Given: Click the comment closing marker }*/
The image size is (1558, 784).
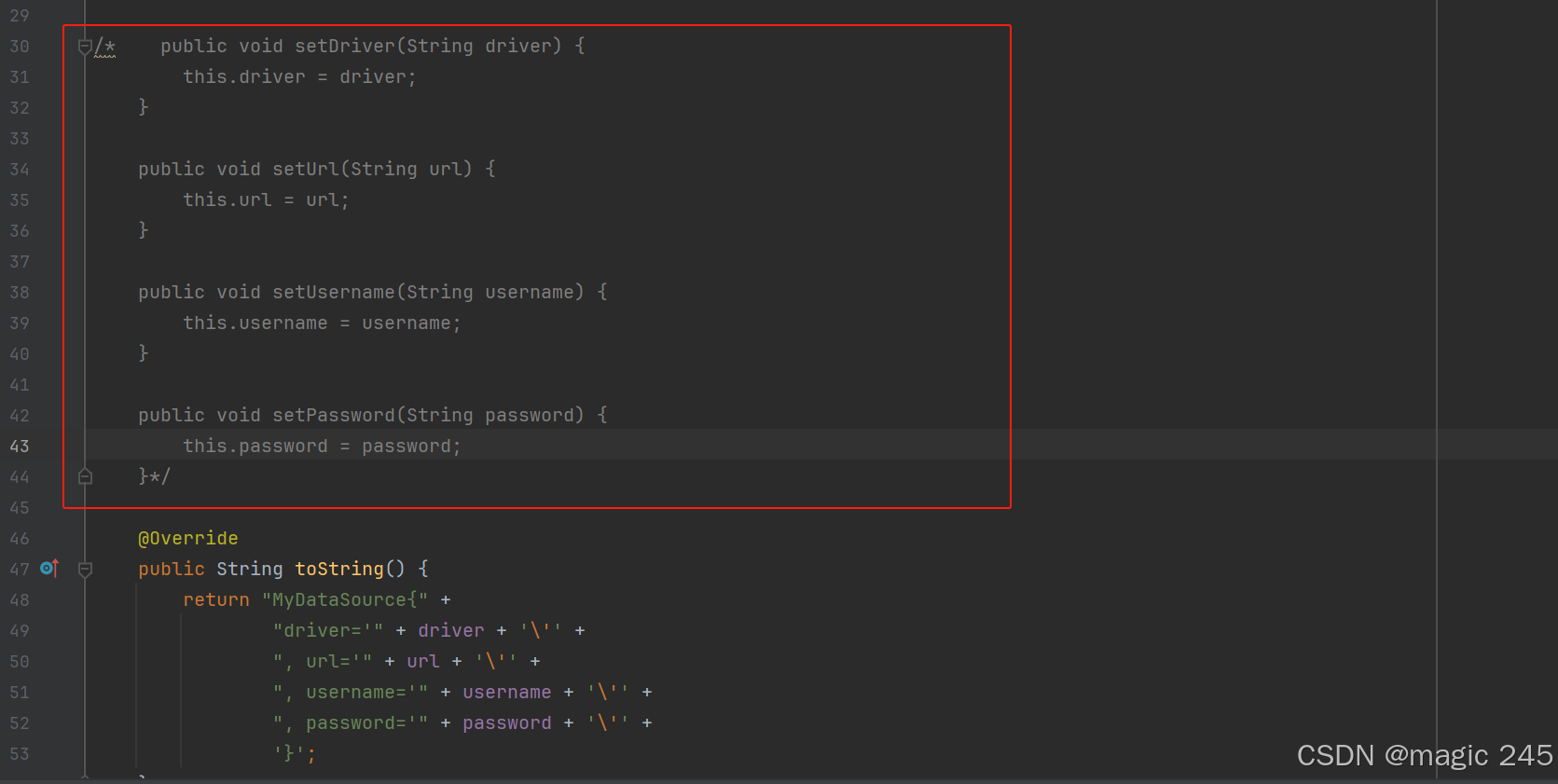Looking at the screenshot, I should [x=154, y=476].
